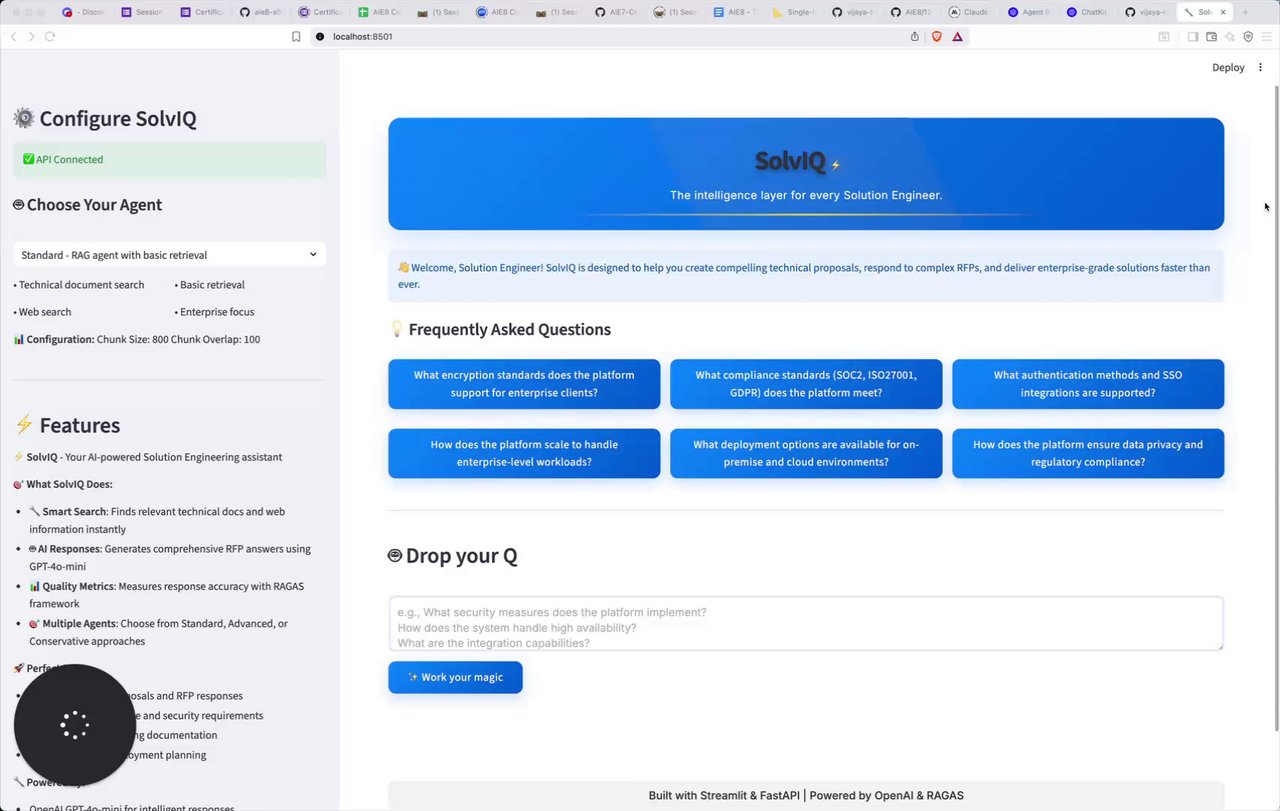The height and width of the screenshot is (811, 1280).
Task: Open the Brave VPN shield icon
Action: click(1248, 36)
